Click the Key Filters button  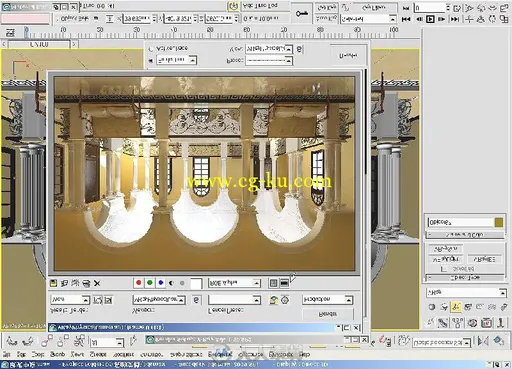click(375, 7)
